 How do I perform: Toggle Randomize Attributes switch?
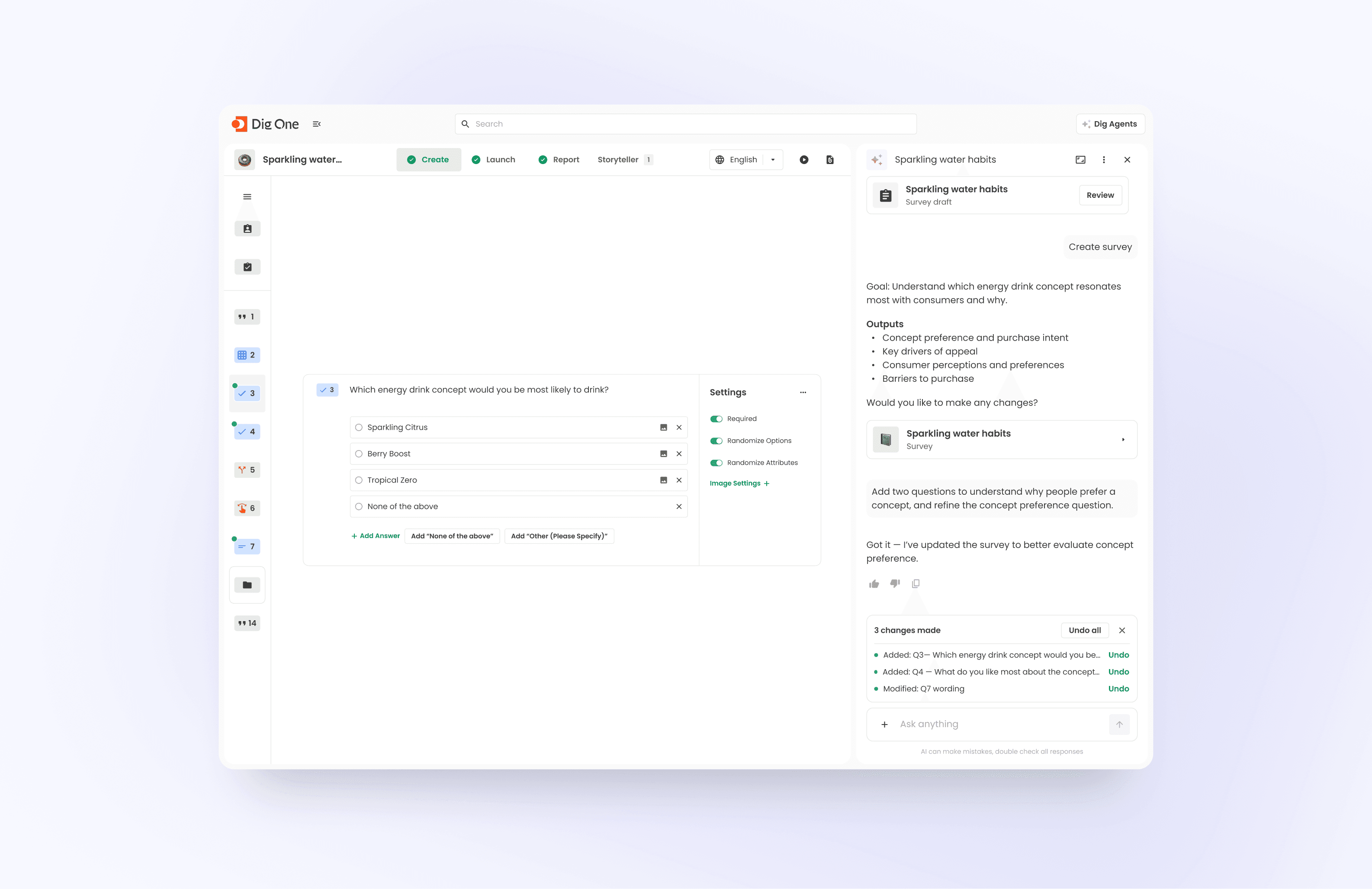[x=716, y=463]
